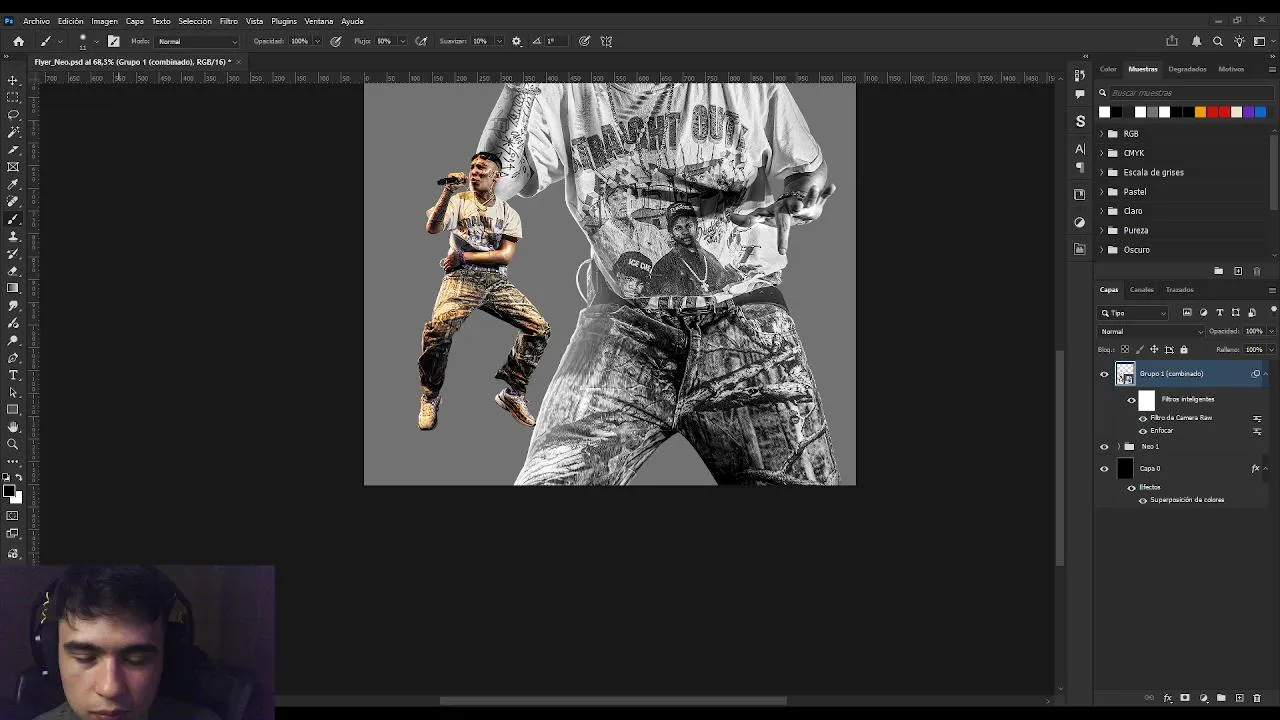The height and width of the screenshot is (720, 1280).
Task: Delete layer with trash icon
Action: coord(1257,698)
